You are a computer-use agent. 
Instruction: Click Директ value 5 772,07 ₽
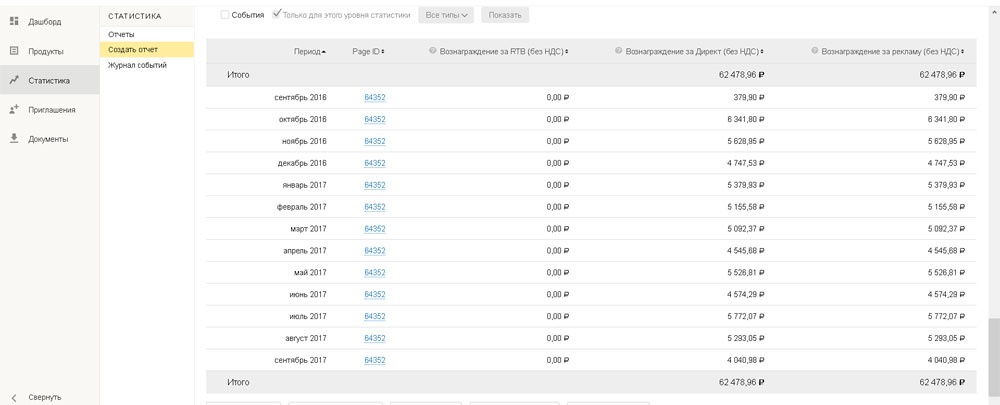(745, 316)
